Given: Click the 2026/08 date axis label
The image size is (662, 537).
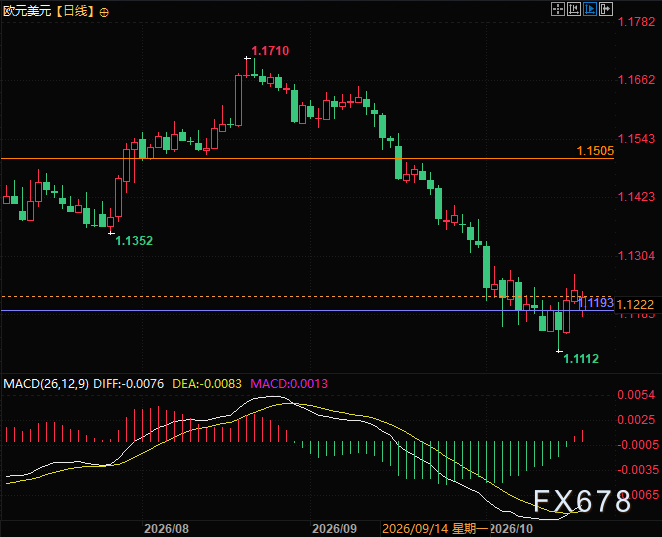Looking at the screenshot, I should coord(166,529).
